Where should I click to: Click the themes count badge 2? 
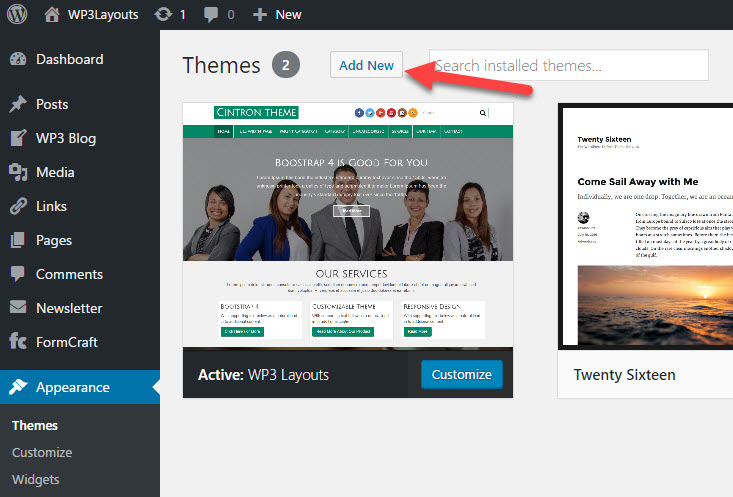pos(286,65)
